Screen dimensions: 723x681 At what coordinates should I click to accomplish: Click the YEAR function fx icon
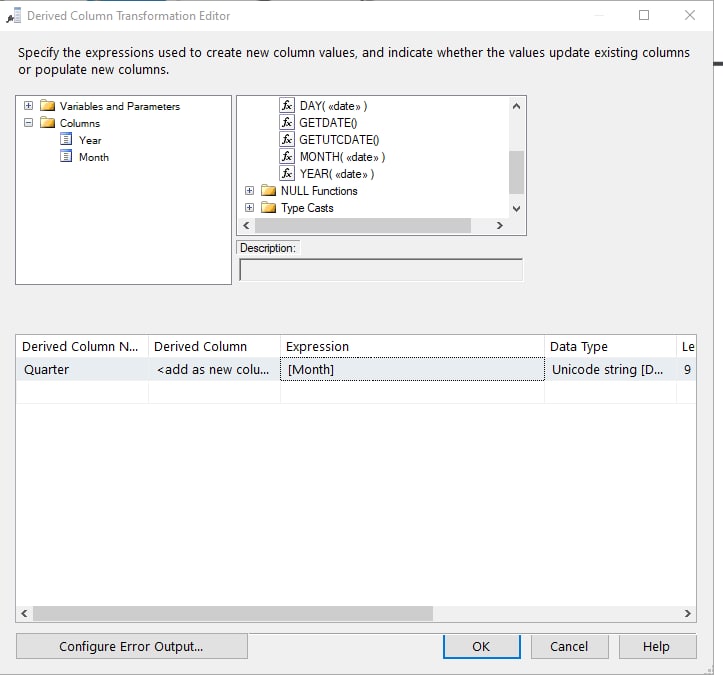click(x=287, y=174)
